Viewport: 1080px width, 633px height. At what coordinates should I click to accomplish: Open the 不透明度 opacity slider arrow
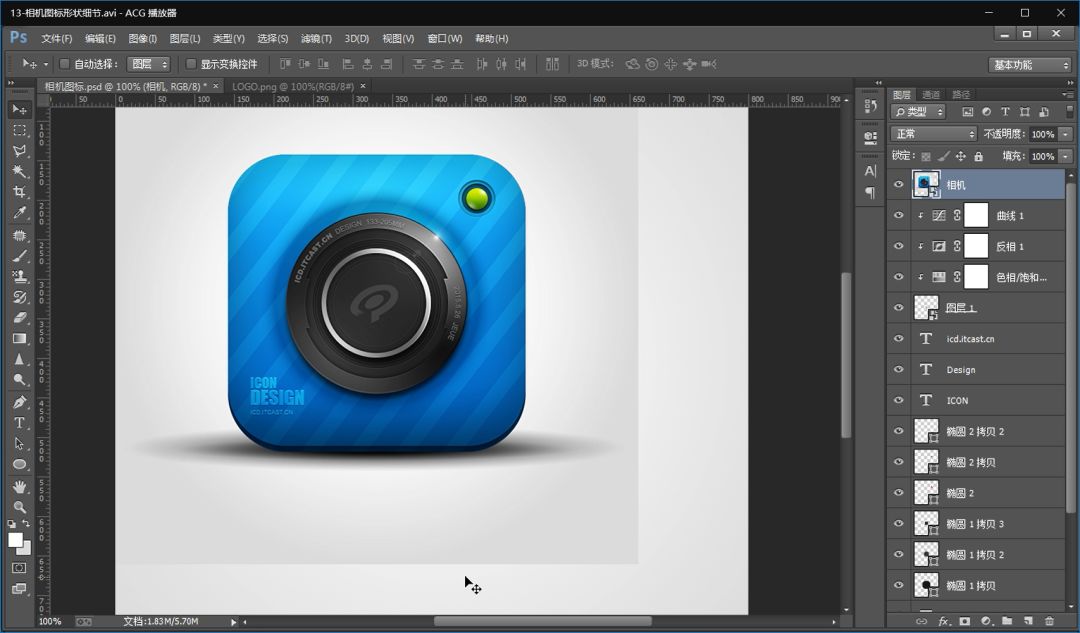coord(1065,134)
